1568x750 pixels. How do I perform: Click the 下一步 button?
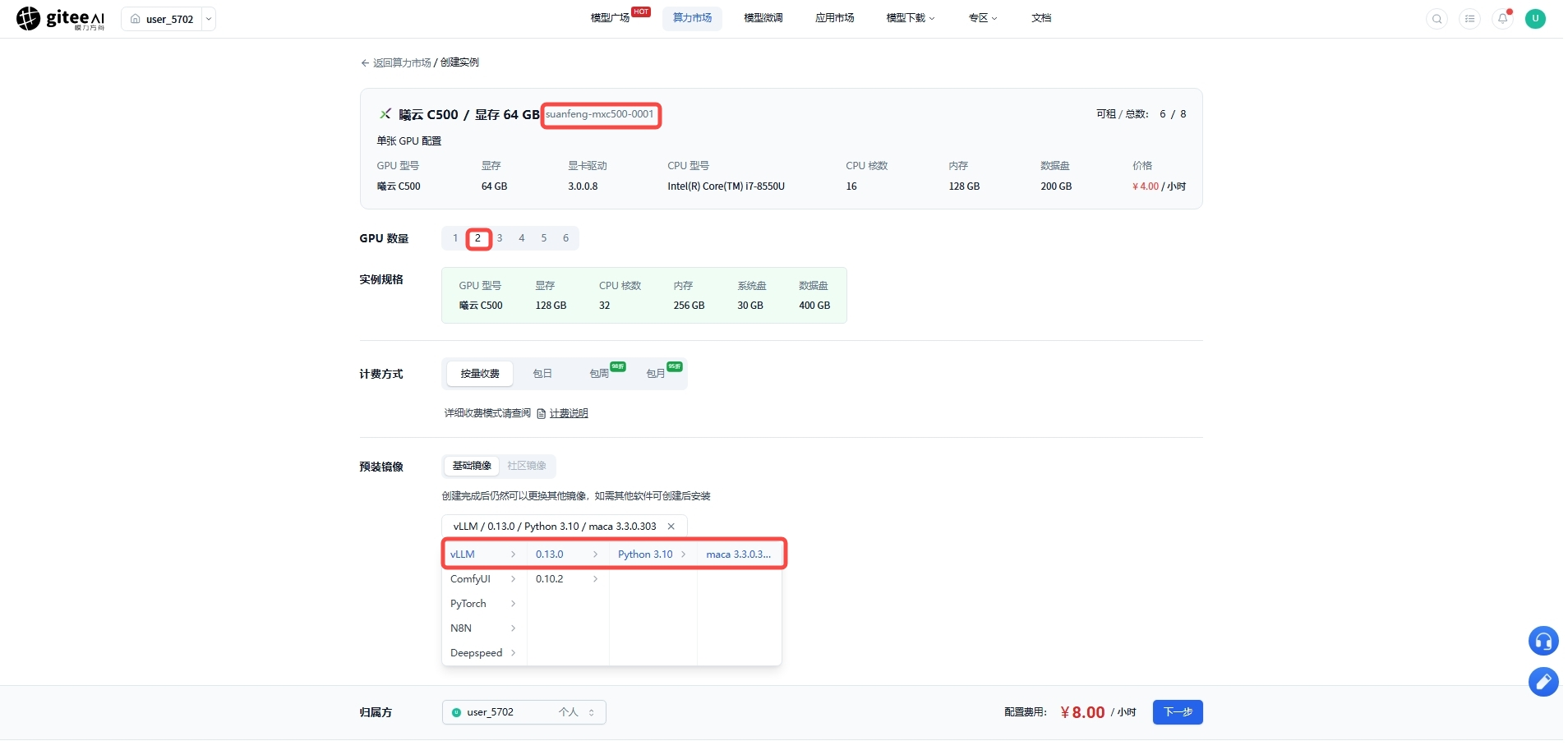click(1178, 712)
